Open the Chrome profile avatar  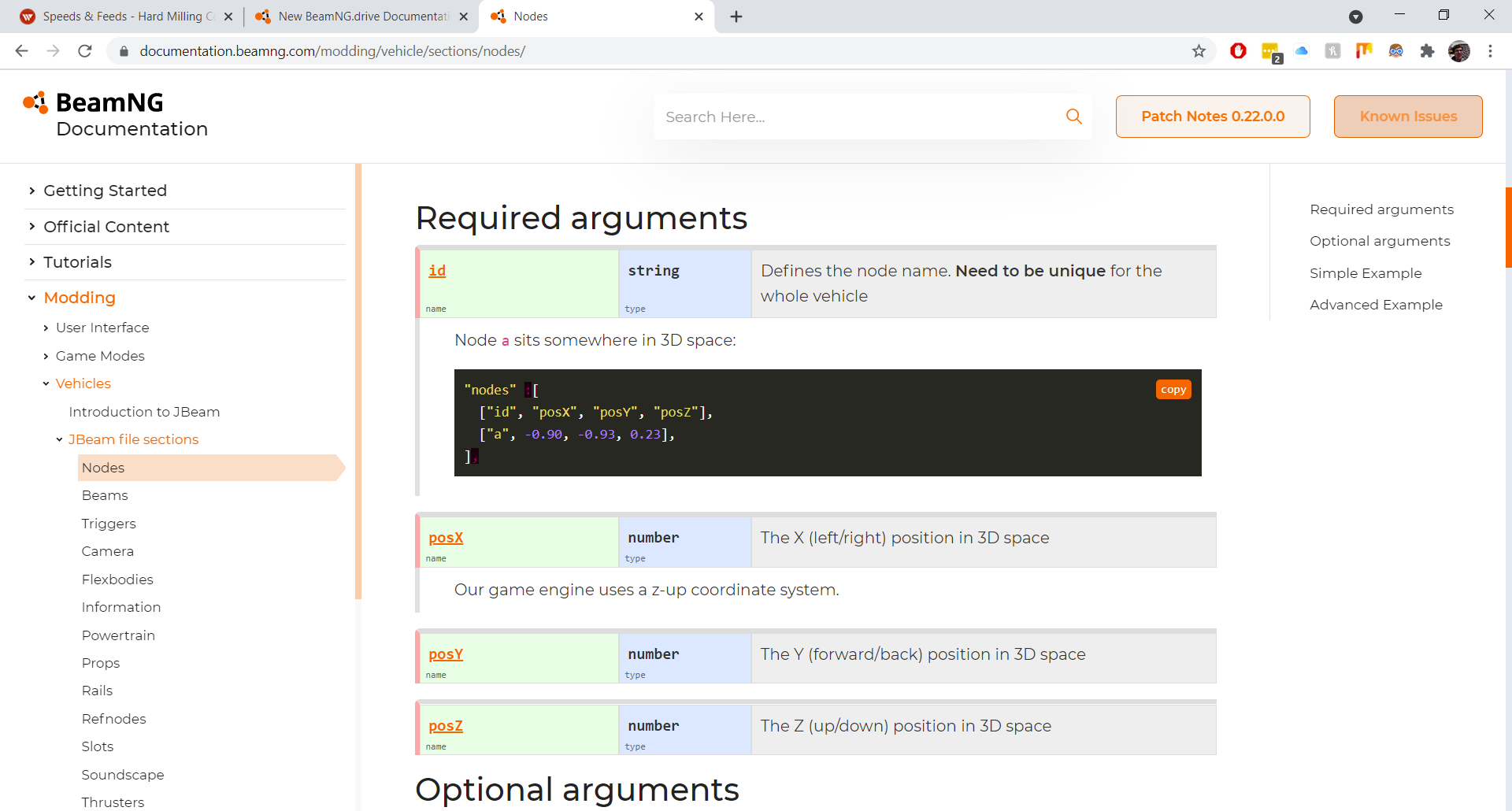pyautogui.click(x=1459, y=51)
